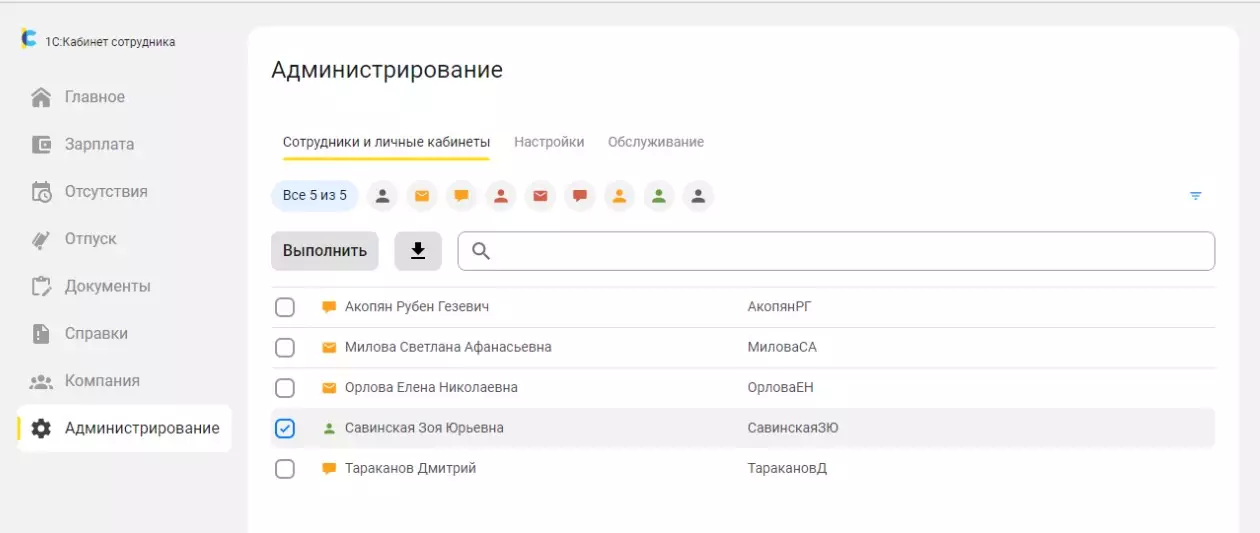Screen dimensions: 1260x533
Task: Click the Администрирование page heading
Action: tap(387, 70)
